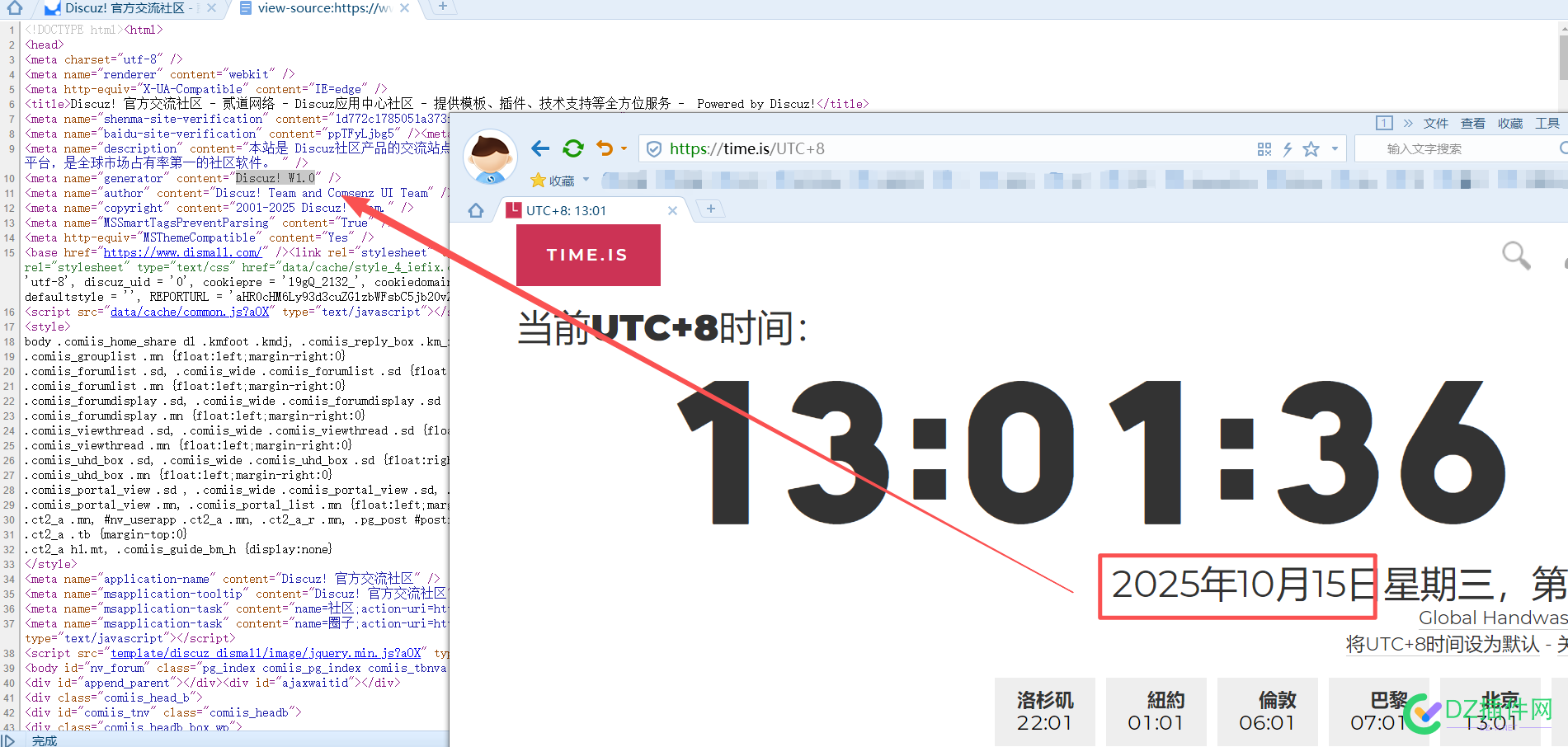Expand the dropdown arrow after the address star
The width and height of the screenshot is (1568, 747).
point(1335,149)
